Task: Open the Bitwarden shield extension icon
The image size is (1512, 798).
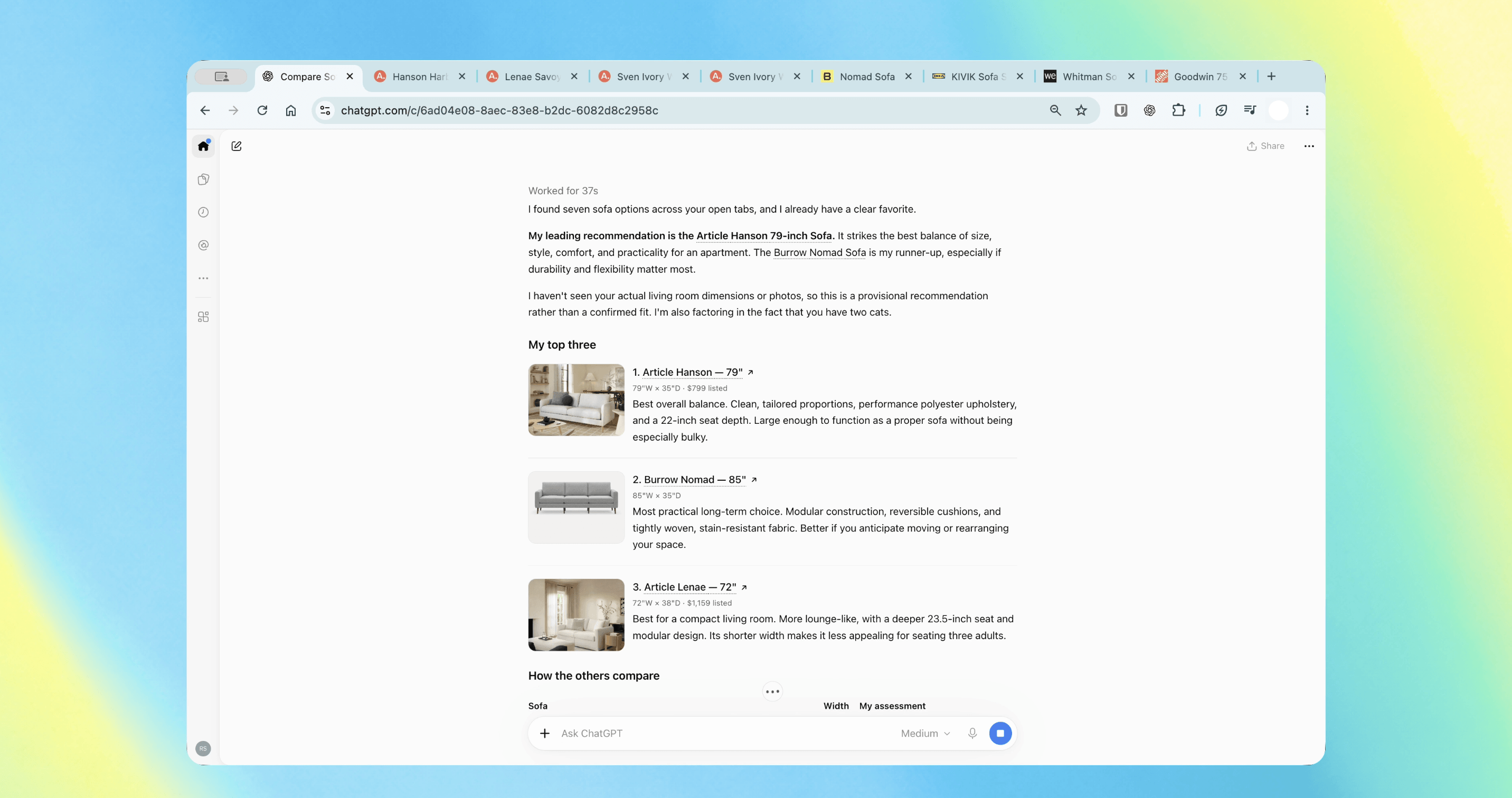Action: point(1120,110)
